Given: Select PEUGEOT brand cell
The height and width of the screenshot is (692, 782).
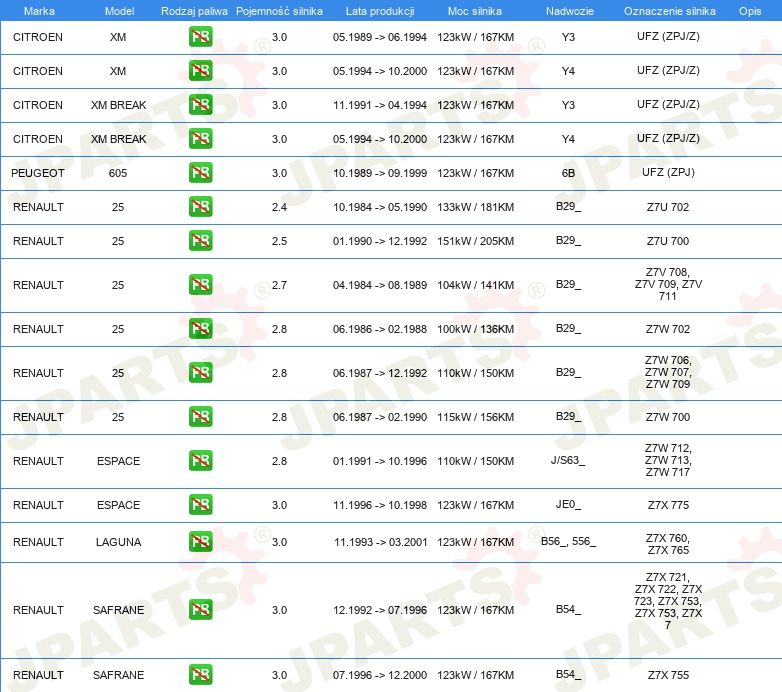Looking at the screenshot, I should 38,173.
